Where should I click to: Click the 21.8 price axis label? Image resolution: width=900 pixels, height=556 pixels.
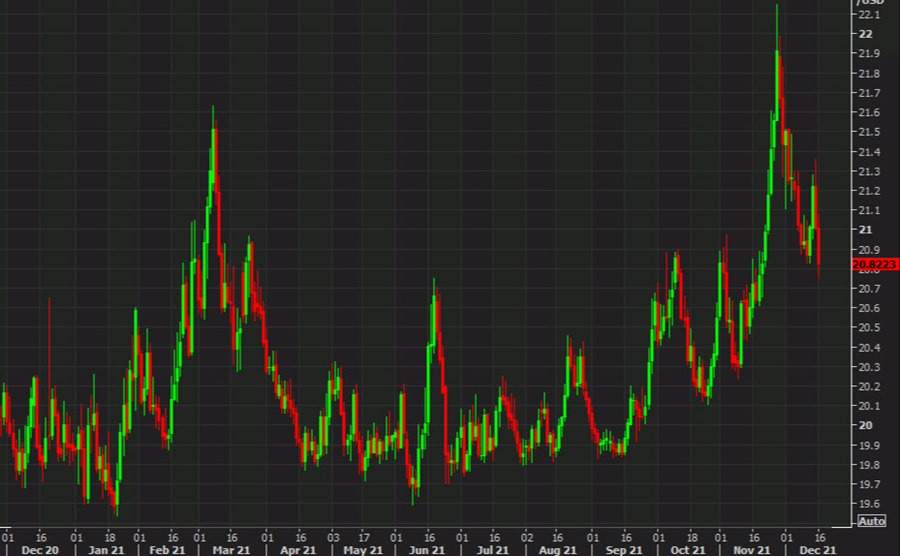pos(869,73)
